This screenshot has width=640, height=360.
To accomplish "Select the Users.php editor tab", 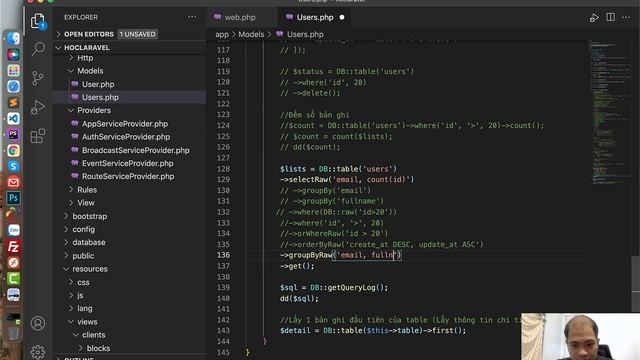I will coord(315,18).
